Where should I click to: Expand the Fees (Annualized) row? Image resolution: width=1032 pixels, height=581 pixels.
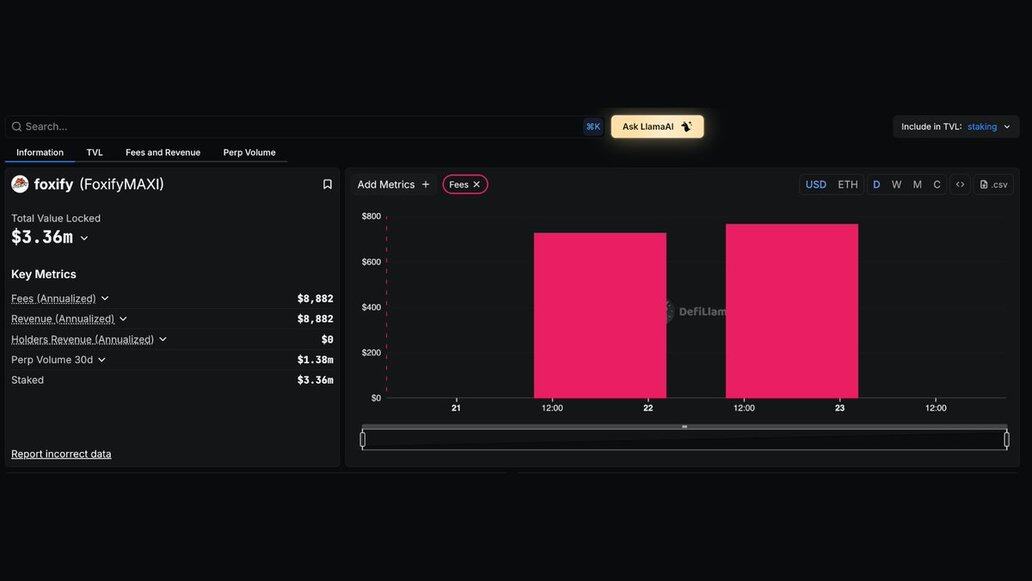coord(105,298)
